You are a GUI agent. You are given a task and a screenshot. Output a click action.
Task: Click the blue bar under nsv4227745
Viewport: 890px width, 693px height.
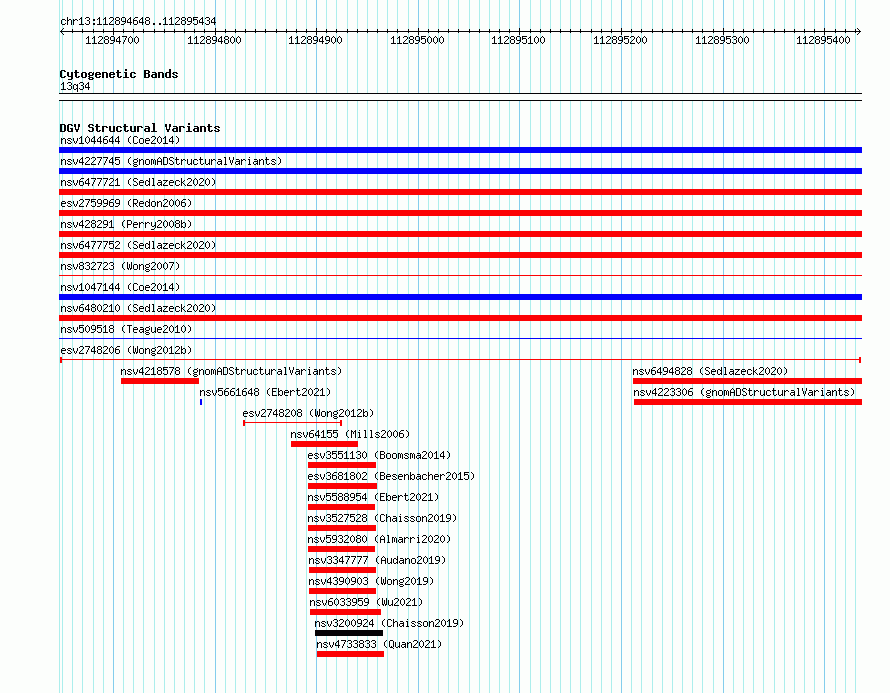pos(460,171)
